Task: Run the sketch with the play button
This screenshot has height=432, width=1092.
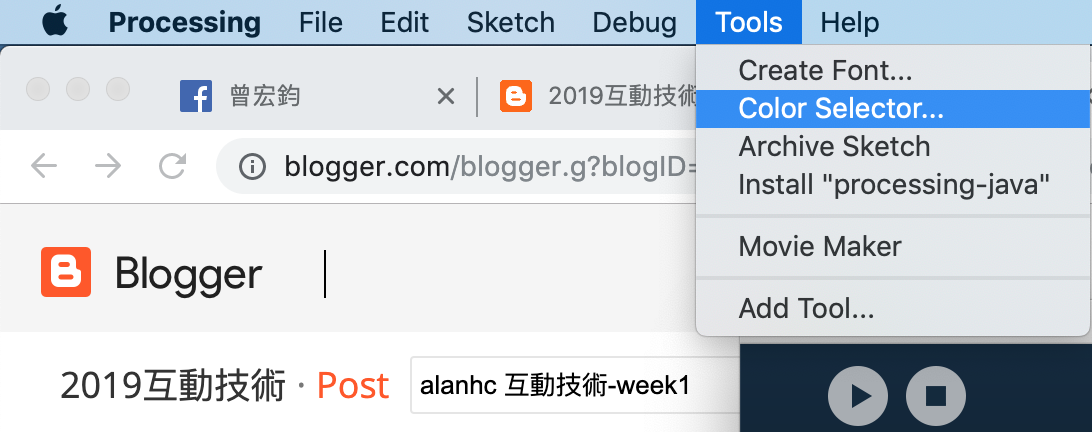Action: (x=857, y=396)
